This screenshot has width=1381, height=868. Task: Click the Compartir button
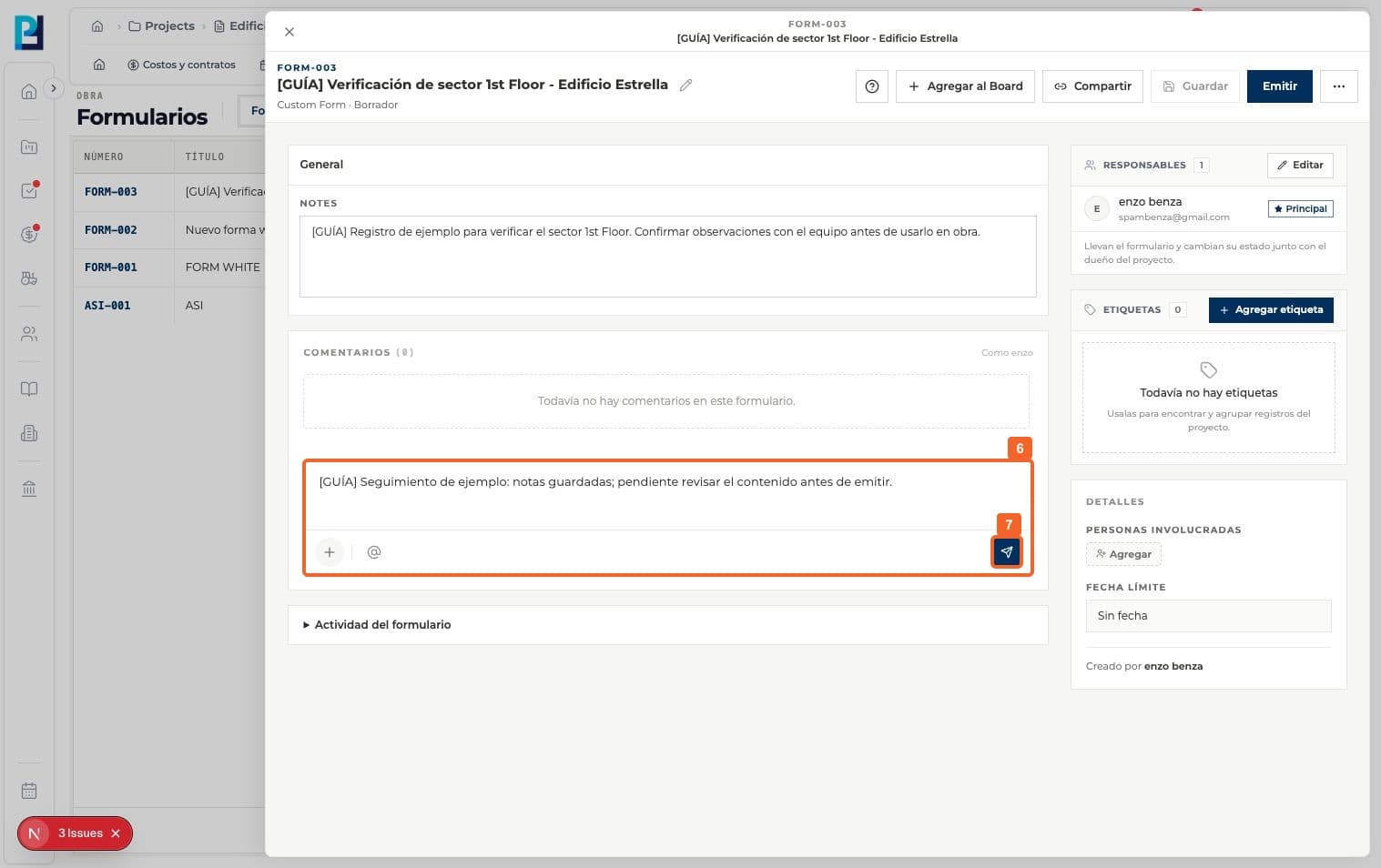click(1092, 86)
